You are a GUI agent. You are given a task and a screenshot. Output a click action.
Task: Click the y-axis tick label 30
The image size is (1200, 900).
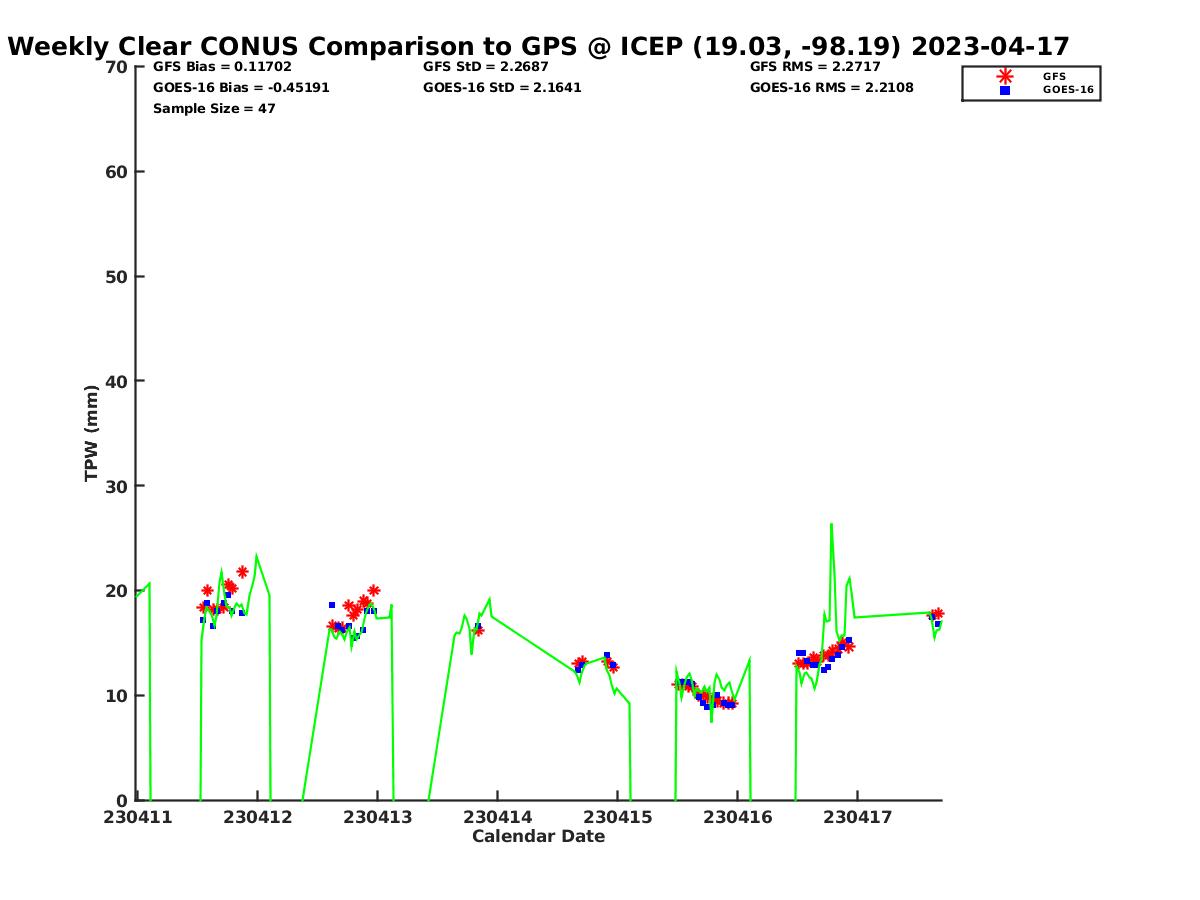click(117, 486)
